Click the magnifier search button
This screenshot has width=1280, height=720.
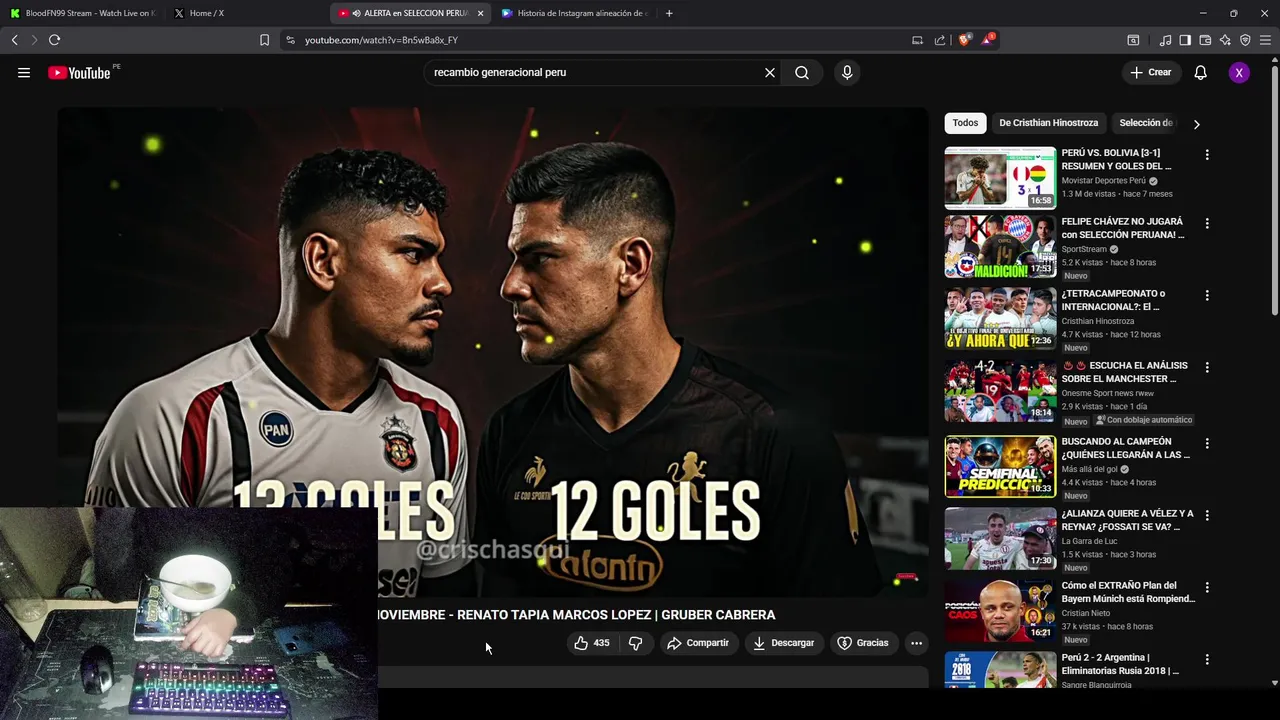[x=802, y=72]
